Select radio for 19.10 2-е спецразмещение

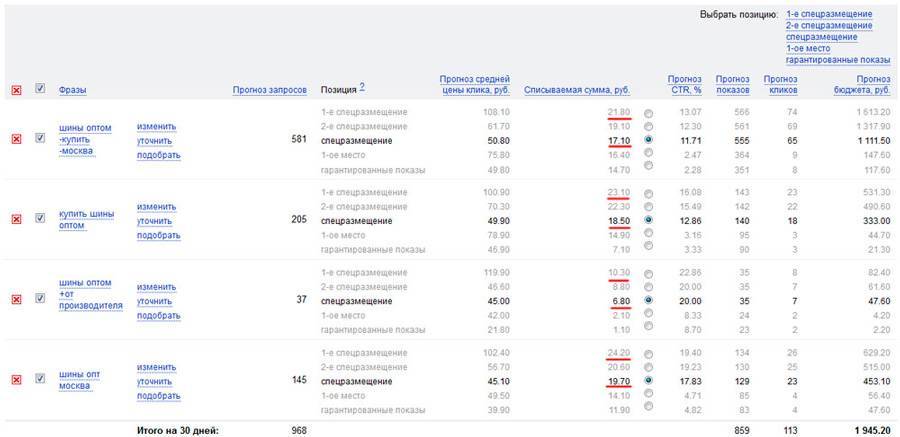[x=649, y=126]
